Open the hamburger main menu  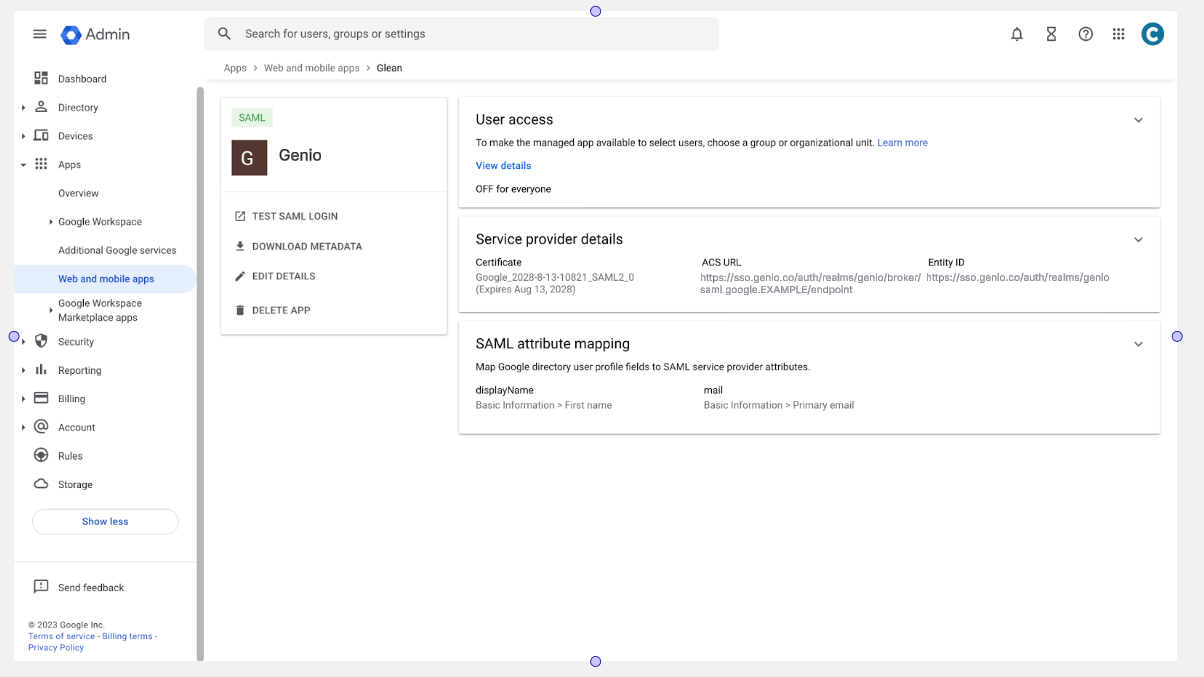pos(40,34)
